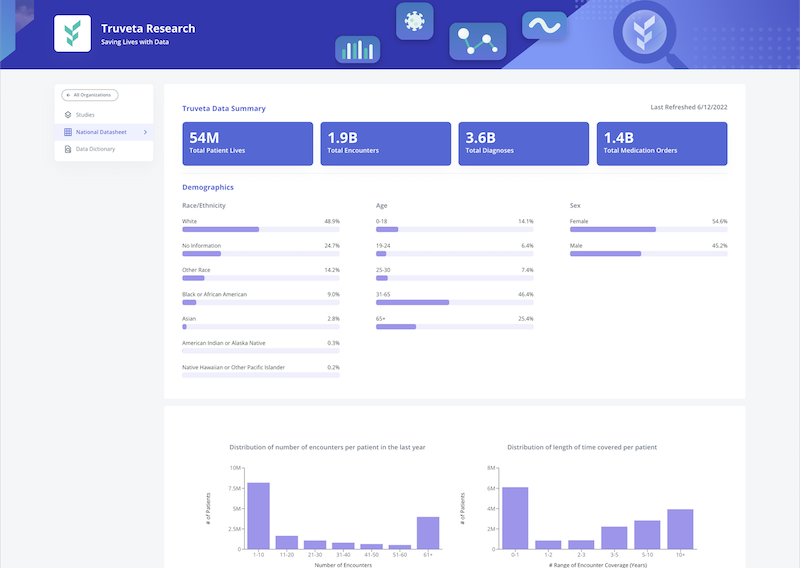Click the No Information progress bar
The image size is (800, 568).
pos(261,254)
